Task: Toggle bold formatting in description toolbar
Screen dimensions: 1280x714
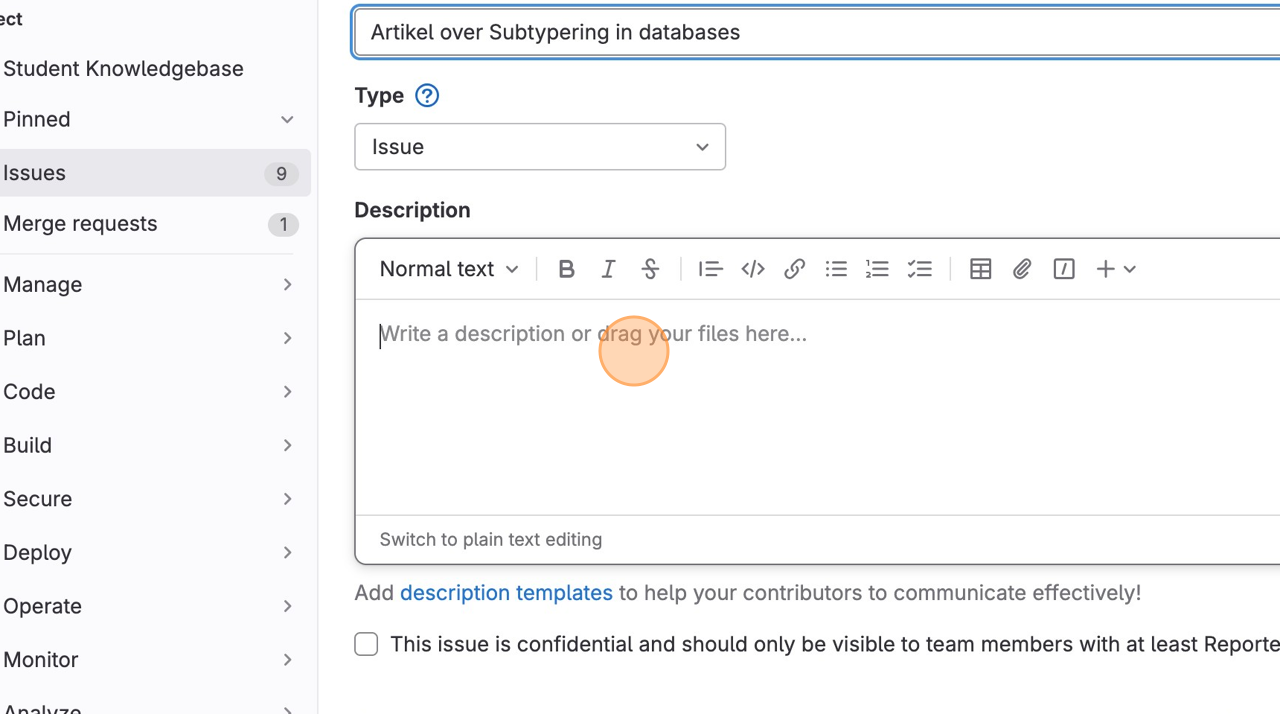Action: [x=566, y=269]
